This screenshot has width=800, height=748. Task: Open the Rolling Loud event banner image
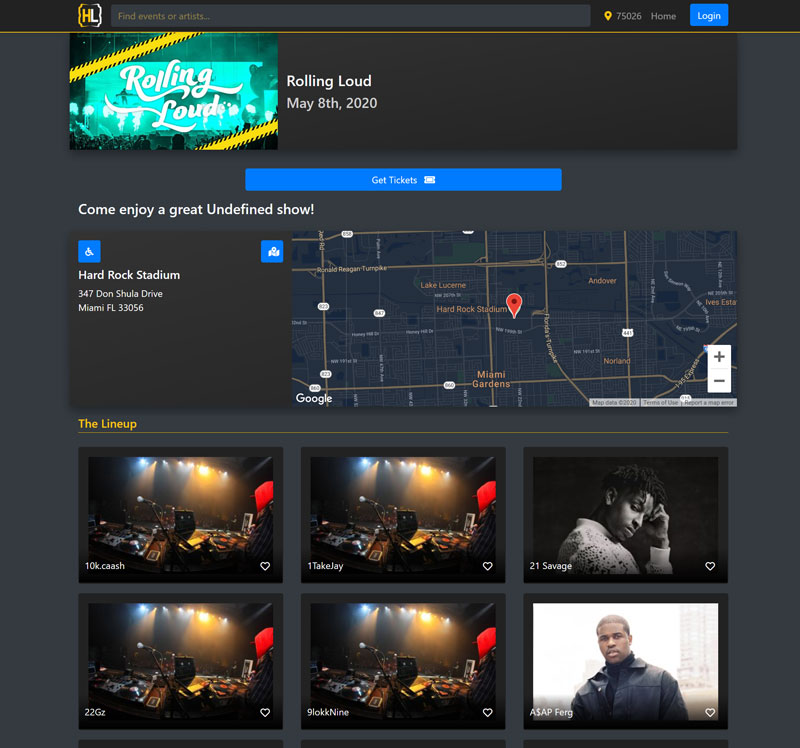pyautogui.click(x=173, y=91)
